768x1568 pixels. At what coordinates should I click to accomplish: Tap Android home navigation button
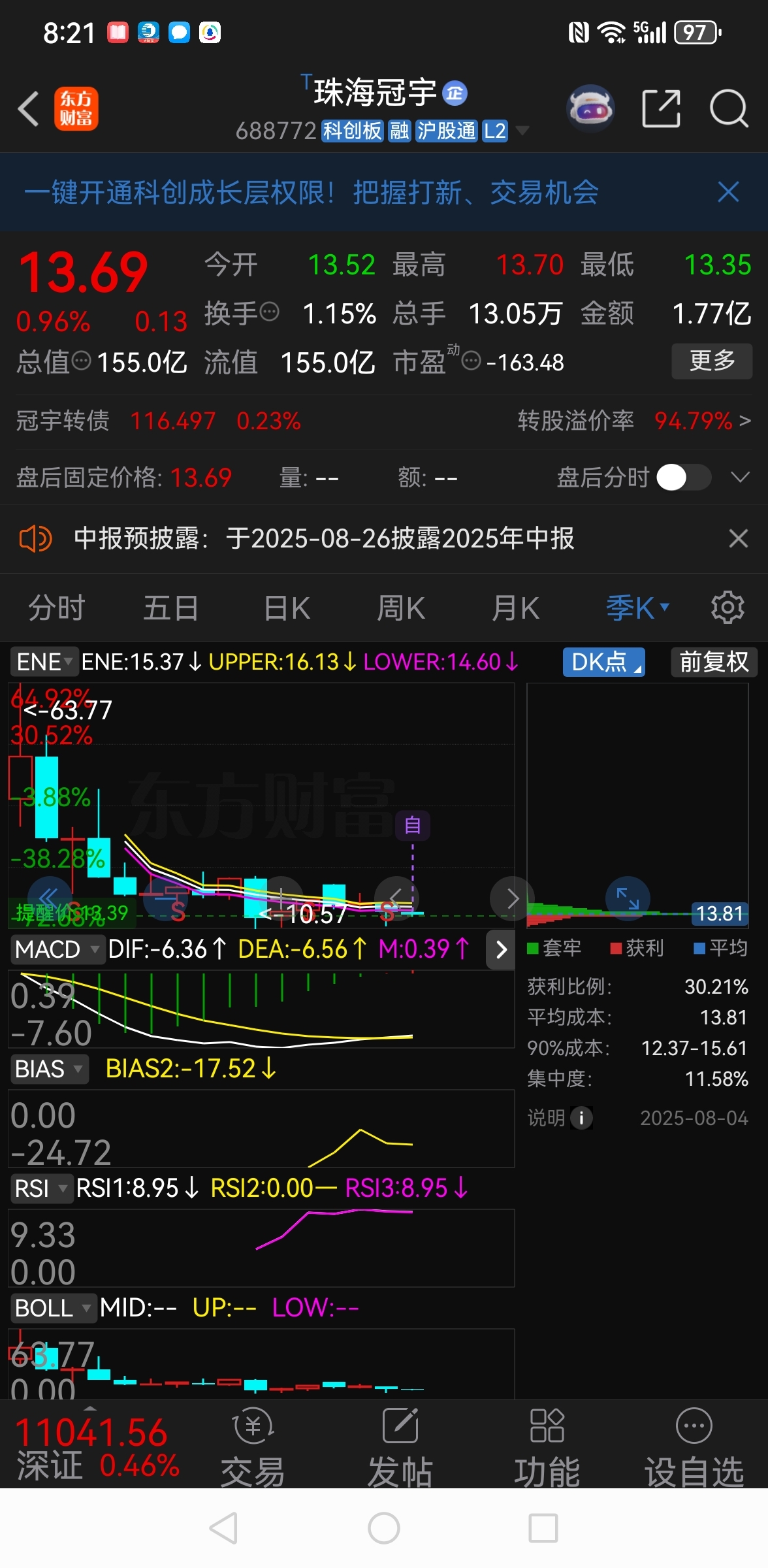tap(384, 1529)
